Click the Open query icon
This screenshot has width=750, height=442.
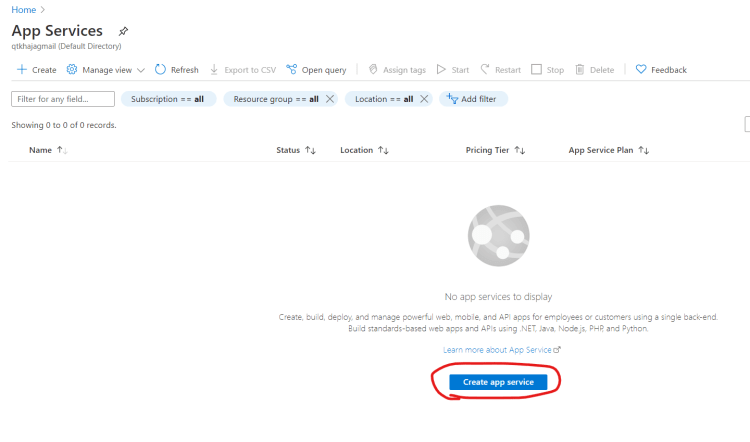tap(291, 70)
